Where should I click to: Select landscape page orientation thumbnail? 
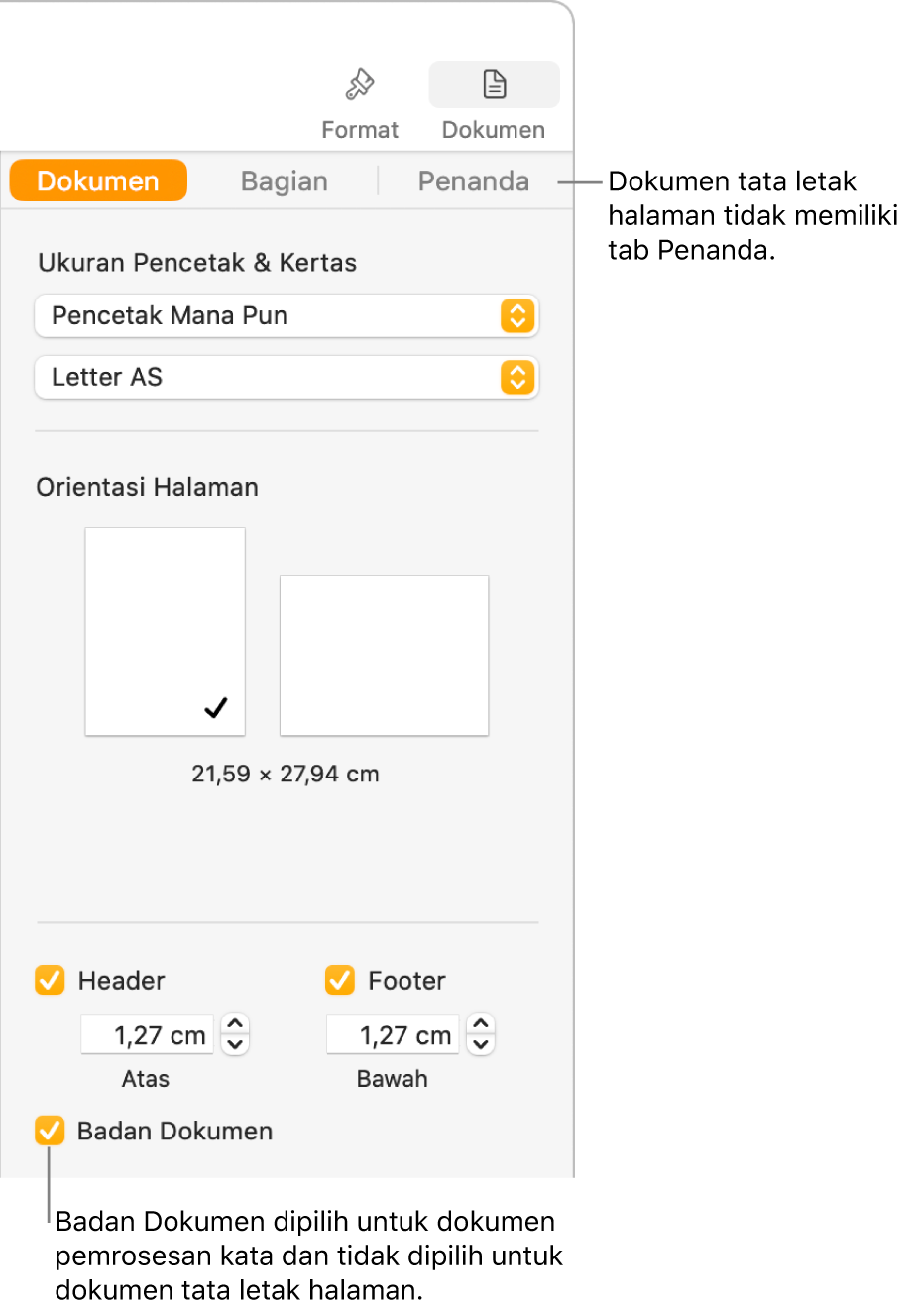pos(385,656)
